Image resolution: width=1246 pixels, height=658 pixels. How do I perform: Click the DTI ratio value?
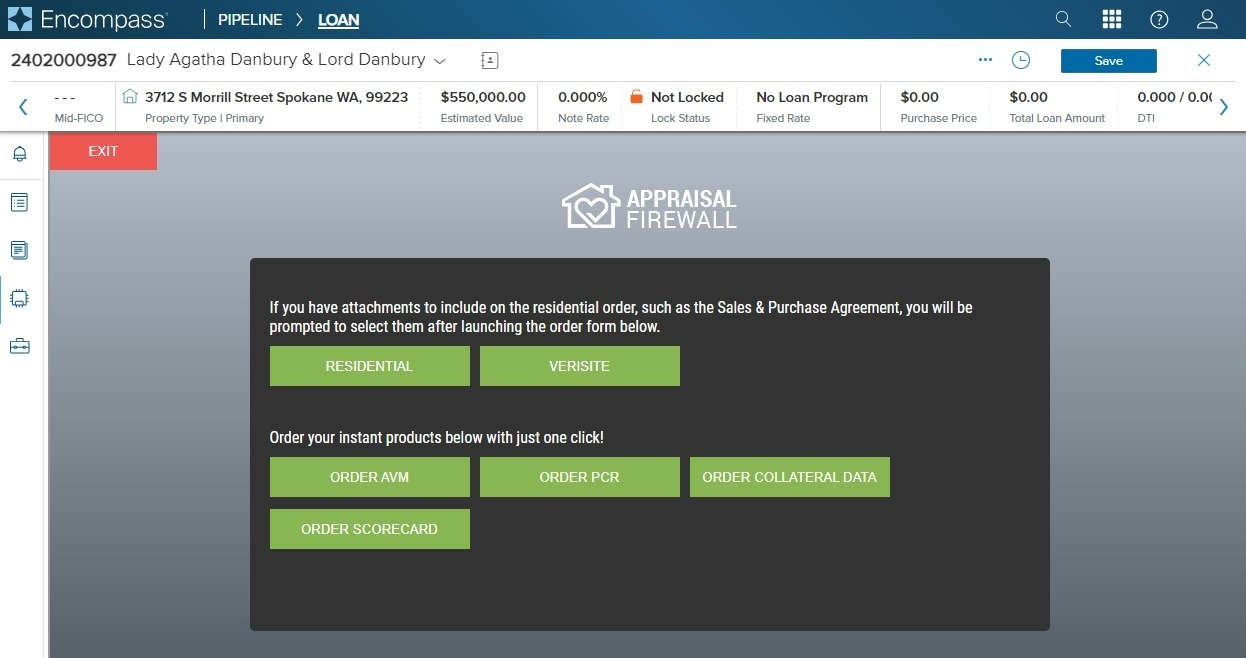[x=1175, y=97]
